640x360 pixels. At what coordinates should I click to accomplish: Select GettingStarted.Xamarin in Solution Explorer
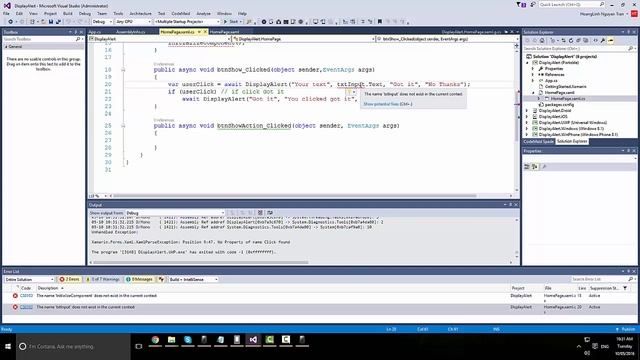pyautogui.click(x=565, y=87)
